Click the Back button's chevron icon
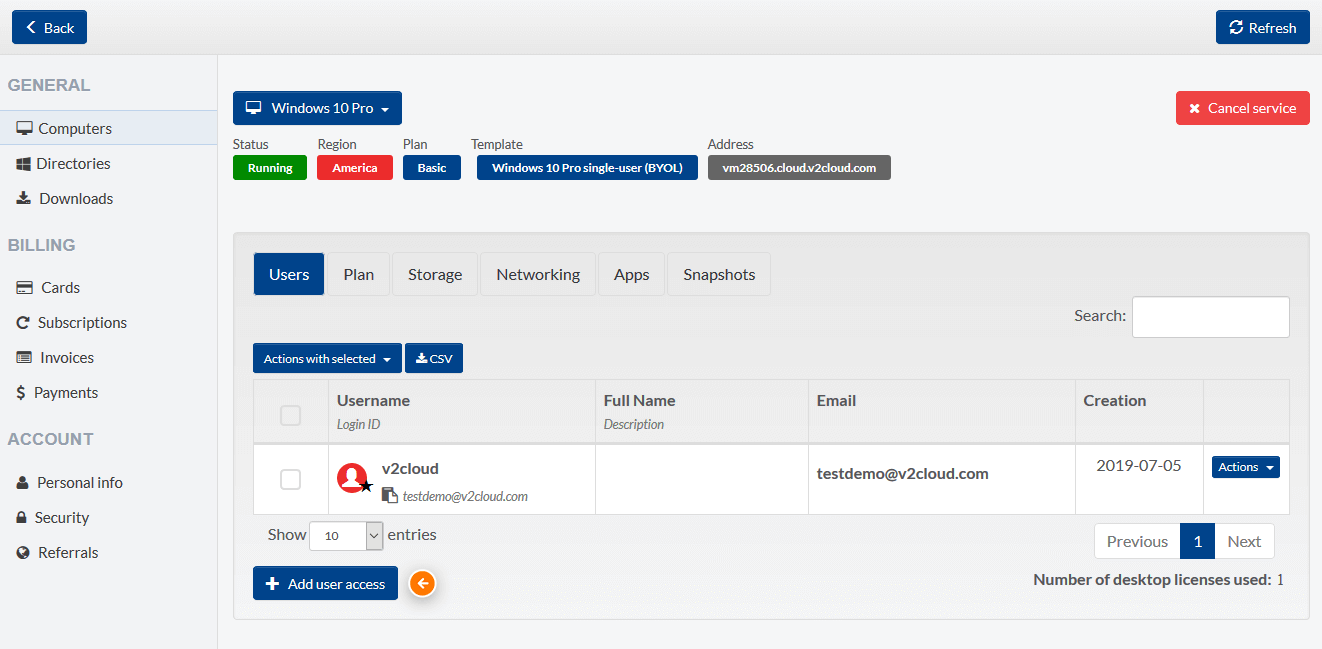Viewport: 1322px width, 649px height. click(x=31, y=27)
